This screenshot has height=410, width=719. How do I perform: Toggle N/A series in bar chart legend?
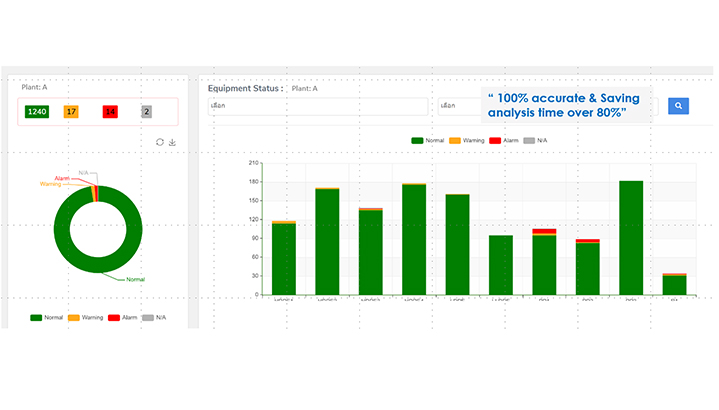click(x=536, y=141)
